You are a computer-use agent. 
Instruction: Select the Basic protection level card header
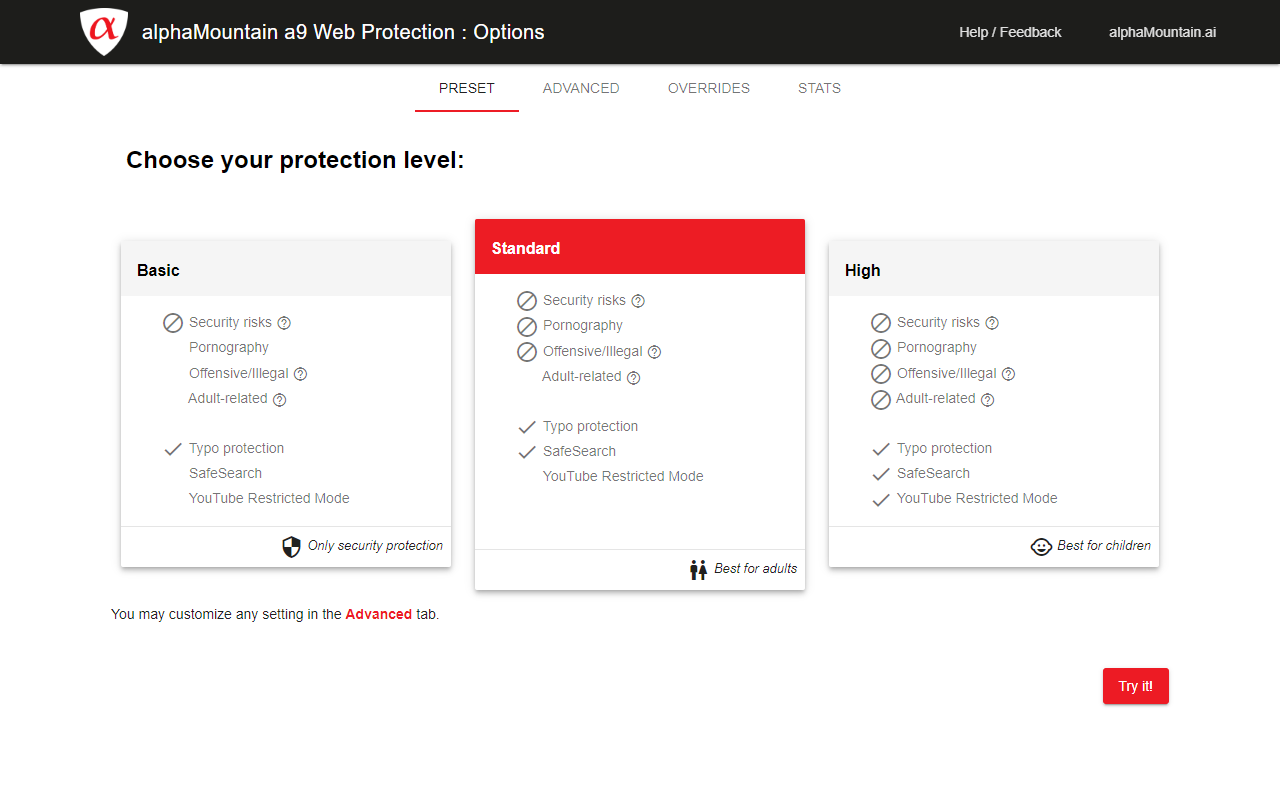(286, 270)
